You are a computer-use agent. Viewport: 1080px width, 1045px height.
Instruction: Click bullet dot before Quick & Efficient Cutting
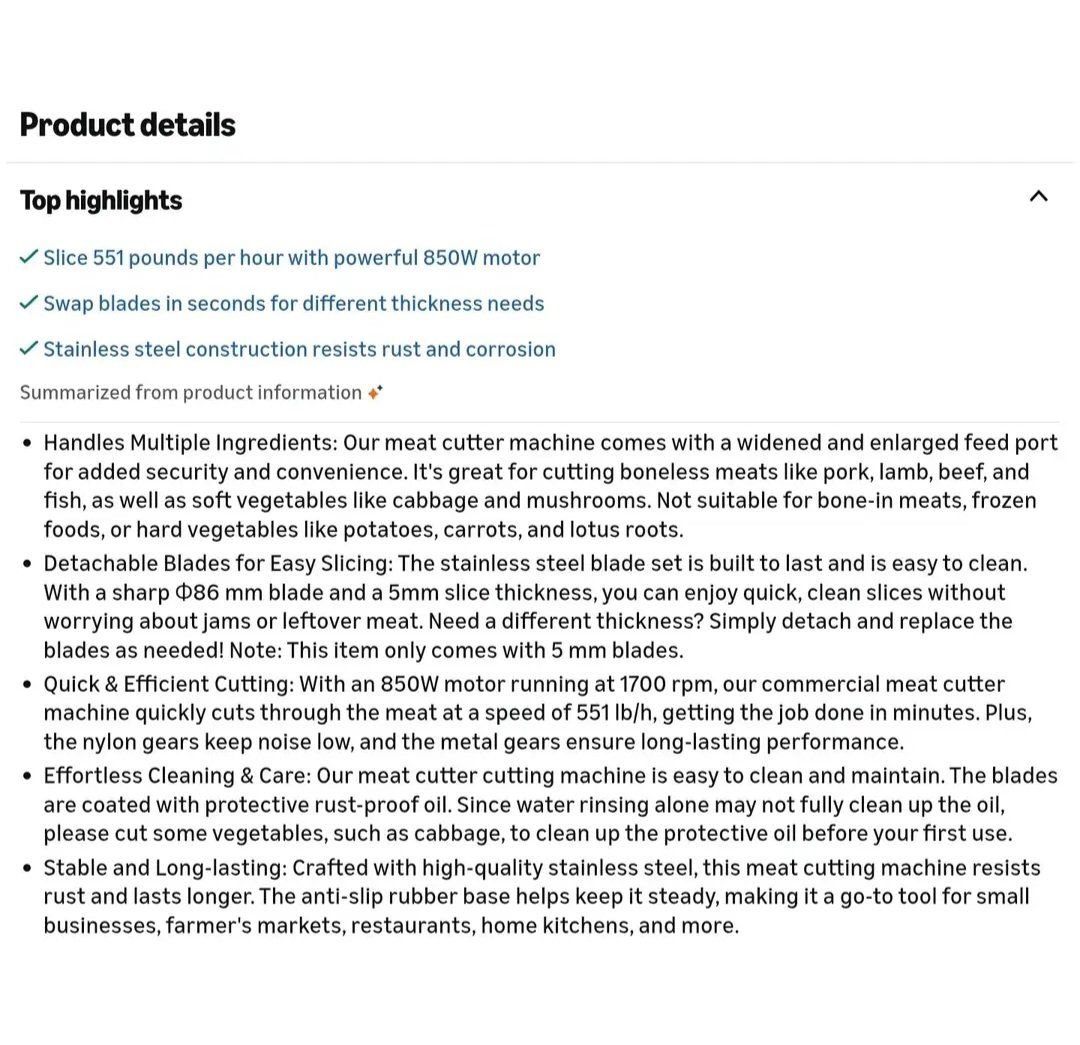(x=27, y=685)
